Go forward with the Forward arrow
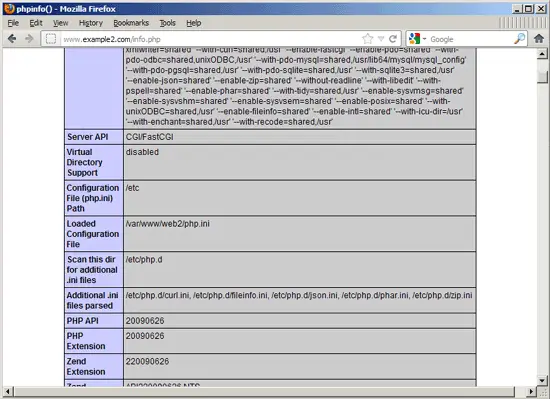Screen dimensions: 550x399 tap(29, 39)
